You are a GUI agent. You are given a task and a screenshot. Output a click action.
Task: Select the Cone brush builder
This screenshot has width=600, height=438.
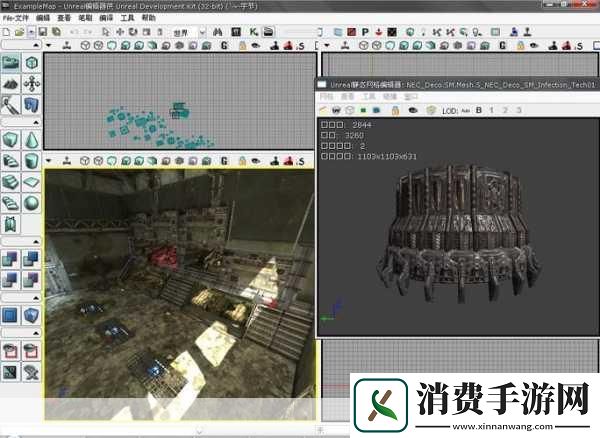31,140
